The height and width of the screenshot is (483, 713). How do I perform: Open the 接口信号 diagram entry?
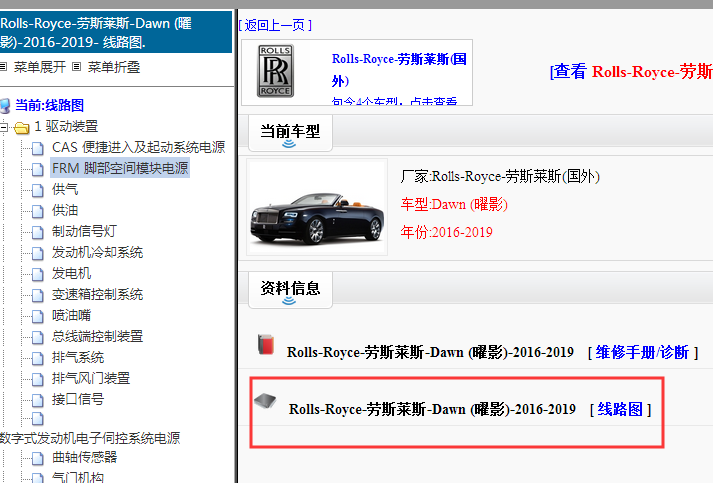click(x=78, y=399)
